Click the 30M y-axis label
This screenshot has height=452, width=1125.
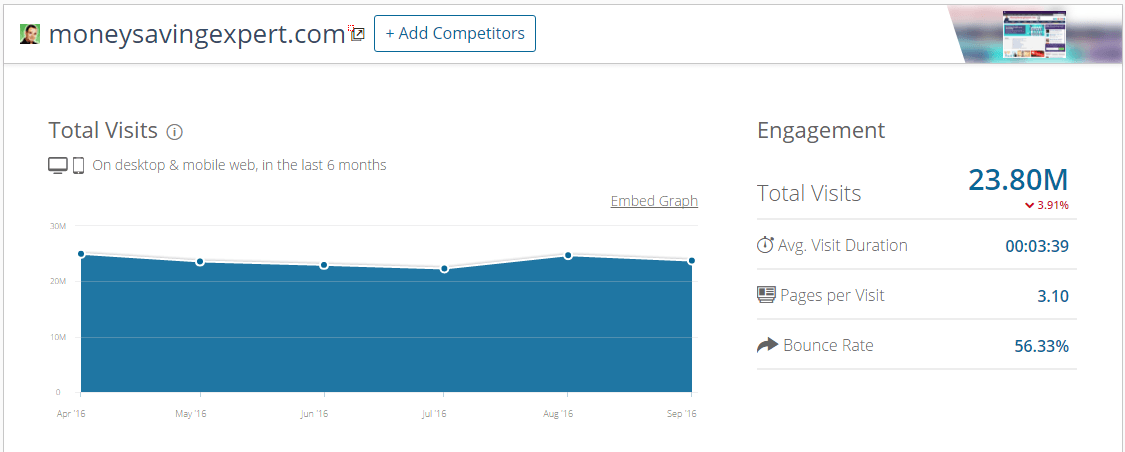pyautogui.click(x=59, y=226)
